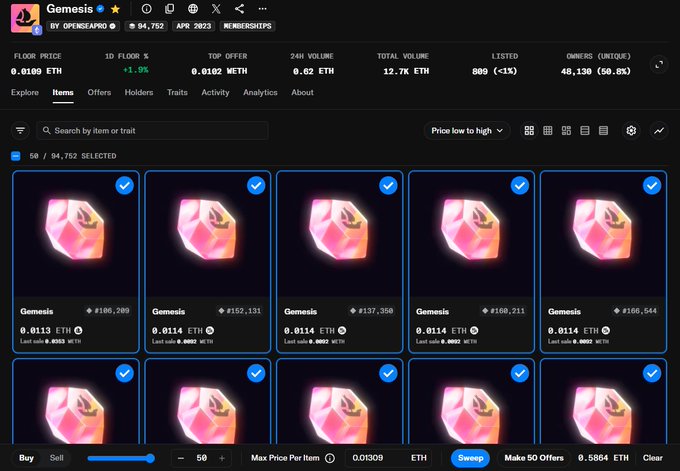Open the Price low to high sort dropdown
This screenshot has width=680, height=471.
pos(467,131)
